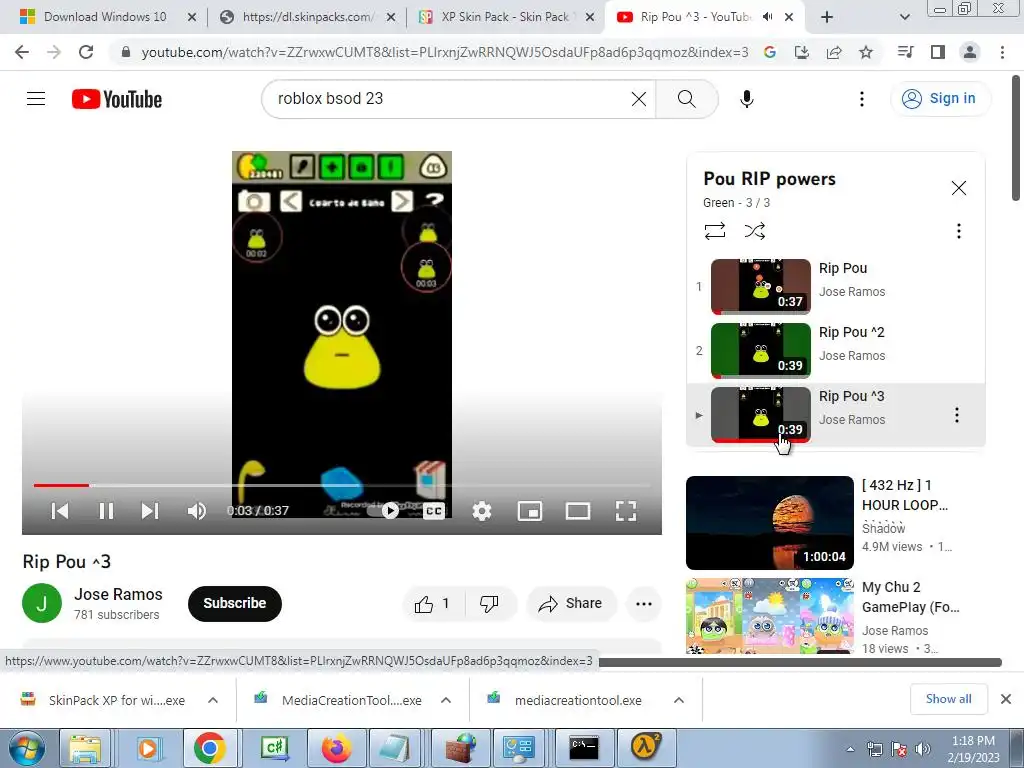Sign in to YouTube
Screen dimensions: 1024x768
click(x=939, y=99)
